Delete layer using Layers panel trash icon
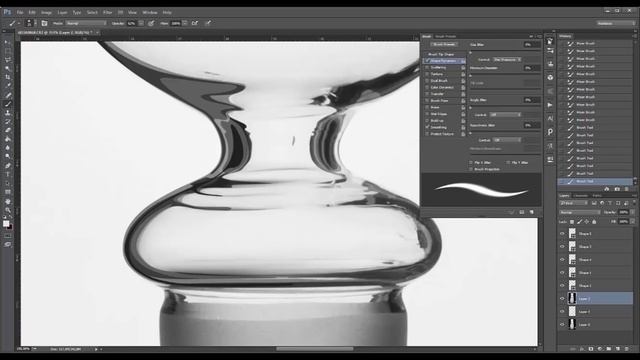 click(627, 349)
